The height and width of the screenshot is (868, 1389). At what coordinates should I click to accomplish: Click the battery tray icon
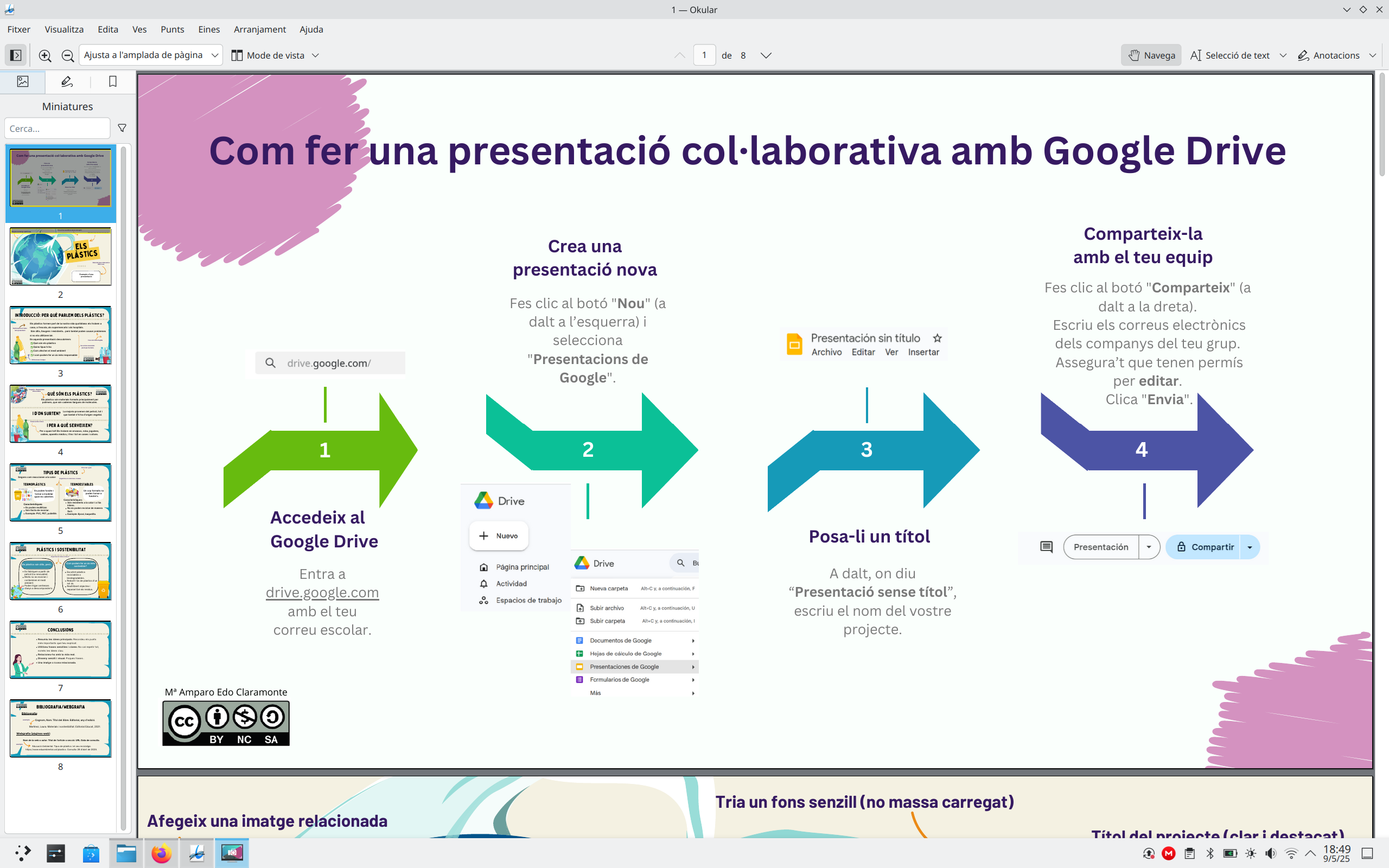1230,854
